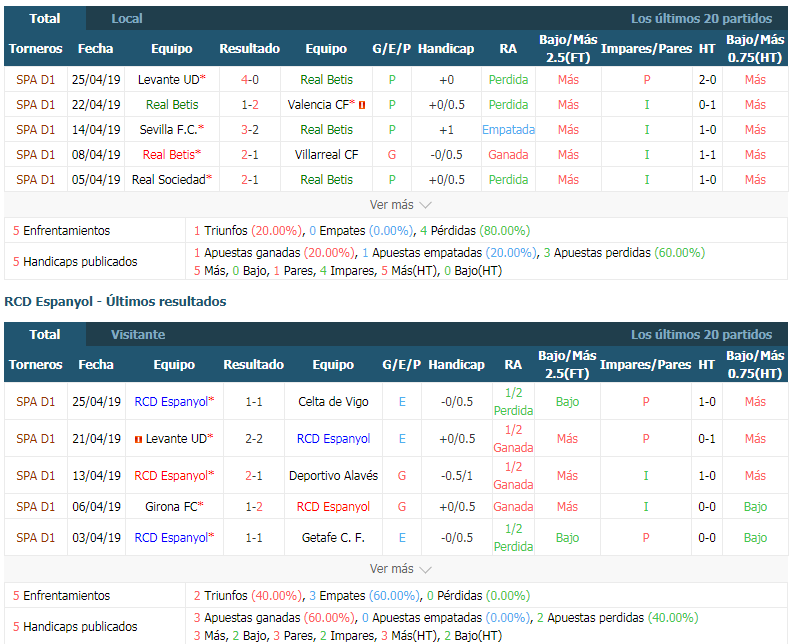The height and width of the screenshot is (644, 790).
Task: Open the Celta de Vigo team link
Action: 333,402
